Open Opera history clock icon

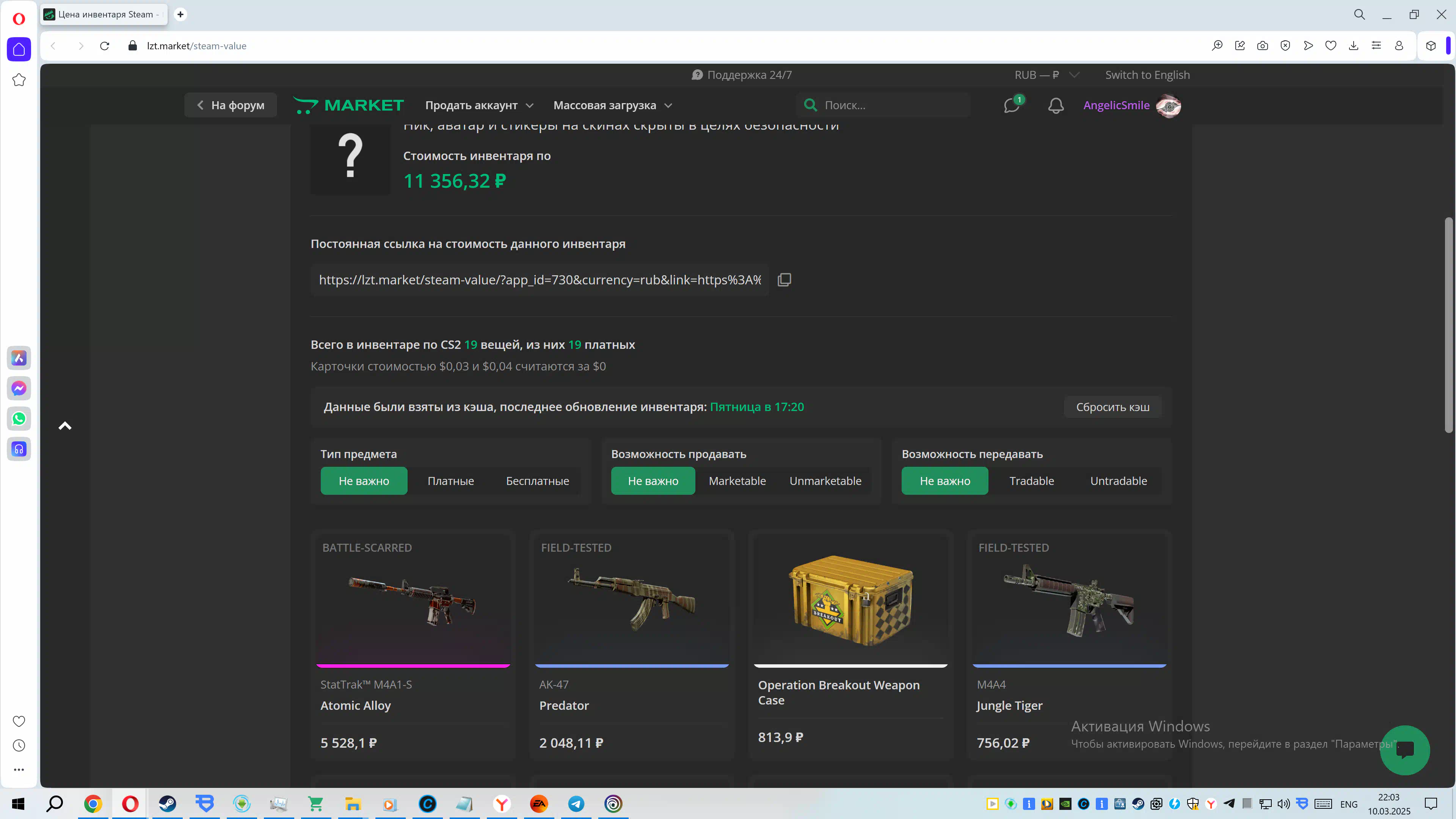click(x=19, y=745)
